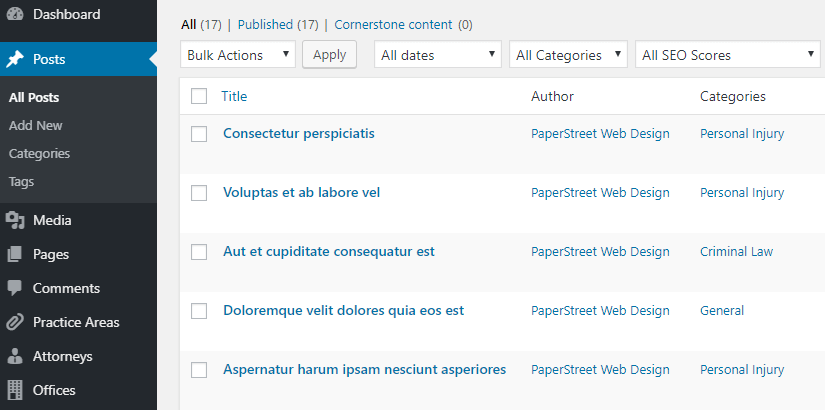Viewport: 825px width, 410px height.
Task: Click the Apply button
Action: coord(329,55)
